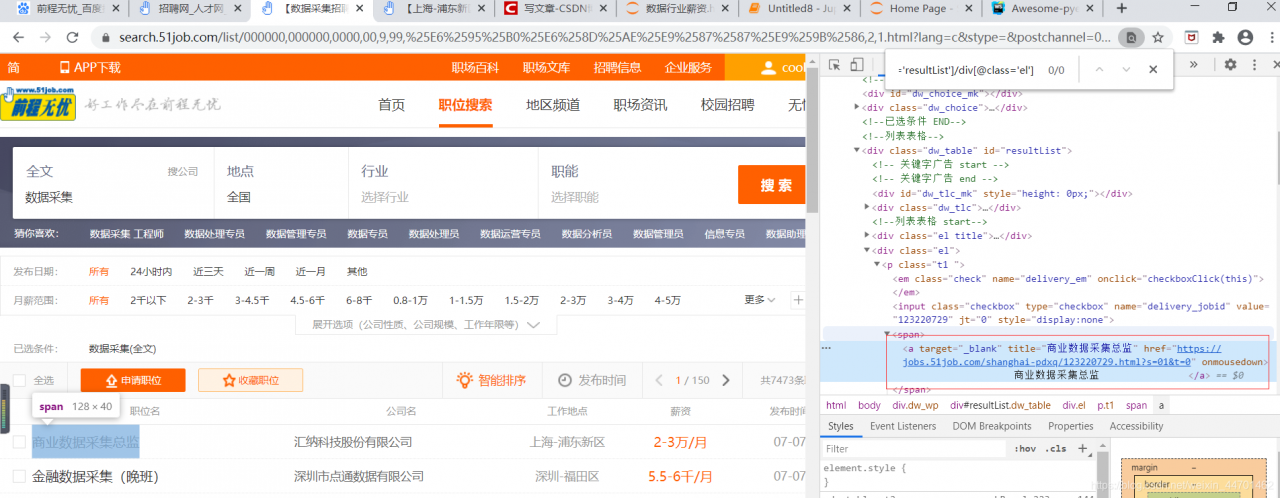This screenshot has width=1280, height=498.
Task: Collapse the p class="t1" node
Action: click(878, 265)
